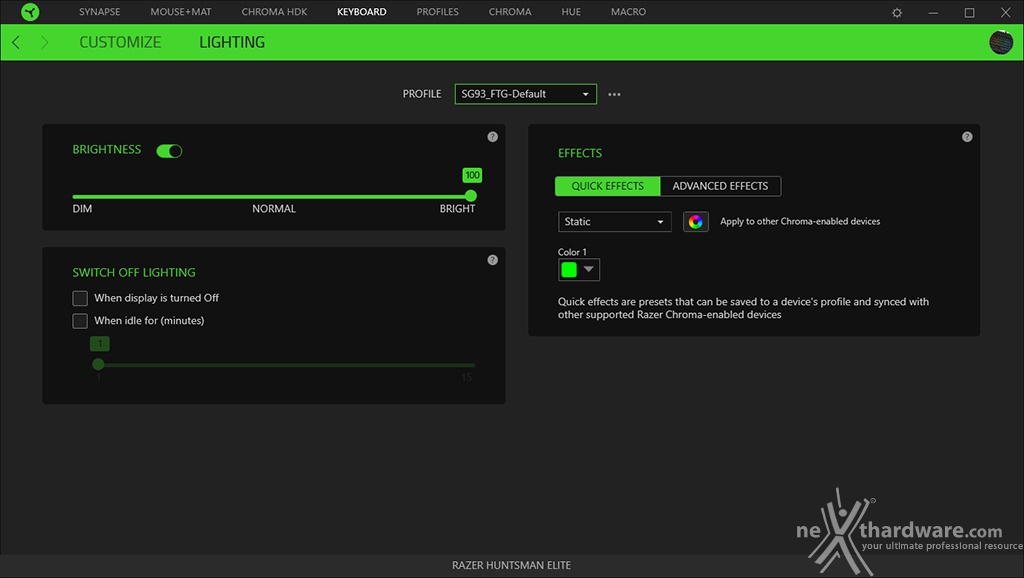Open the CHROMA tab
Viewport: 1024px width, 578px height.
[510, 12]
